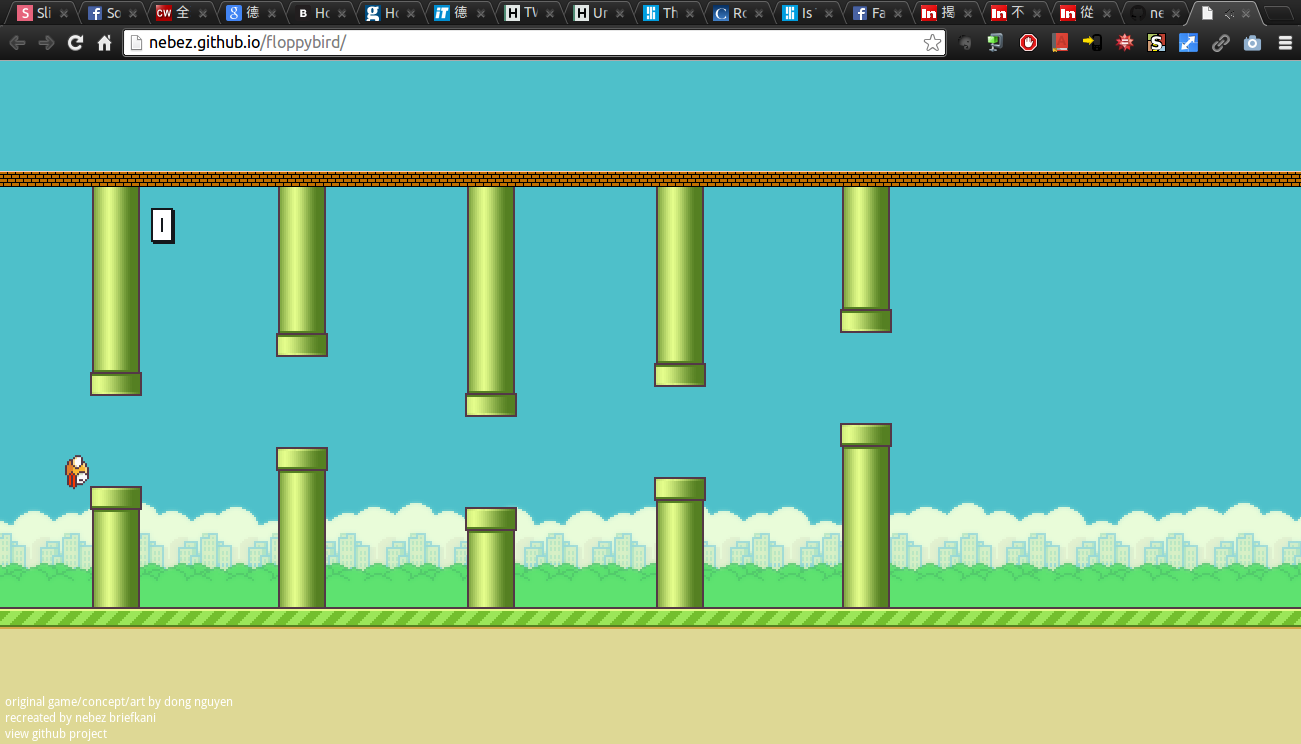Image resolution: width=1301 pixels, height=744 pixels.
Task: Focus the nebez.github.io/floppybird/ address bar
Action: [534, 43]
